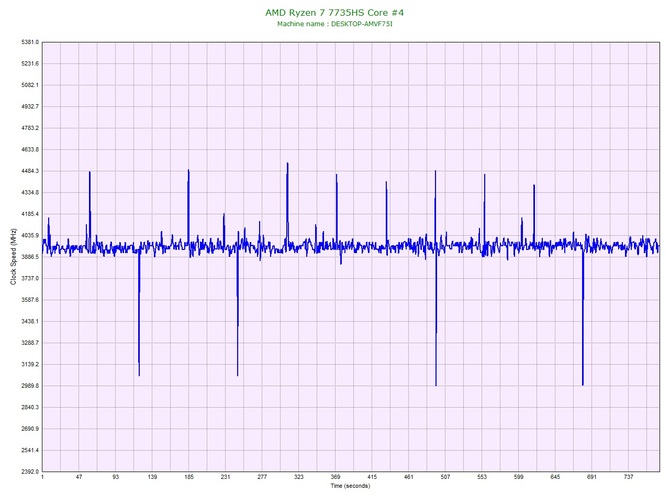Click the downward dip near 247 seconds
670x503 pixels.
coord(238,312)
